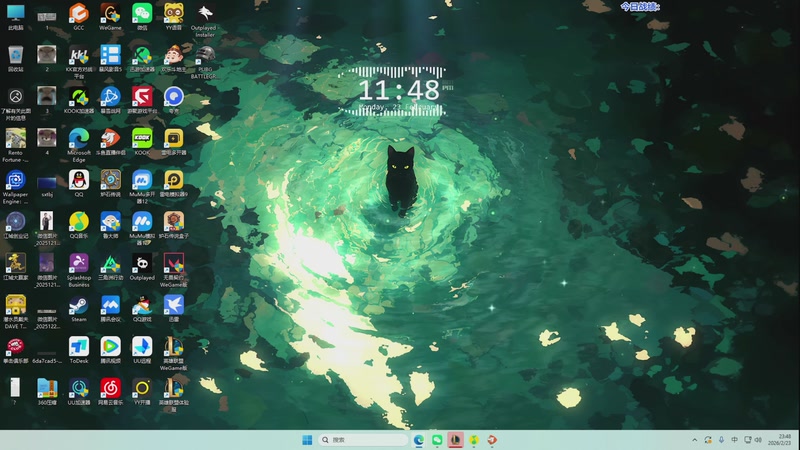The image size is (800, 450).
Task: Open the green WeChat desktop icon
Action: [x=142, y=16]
